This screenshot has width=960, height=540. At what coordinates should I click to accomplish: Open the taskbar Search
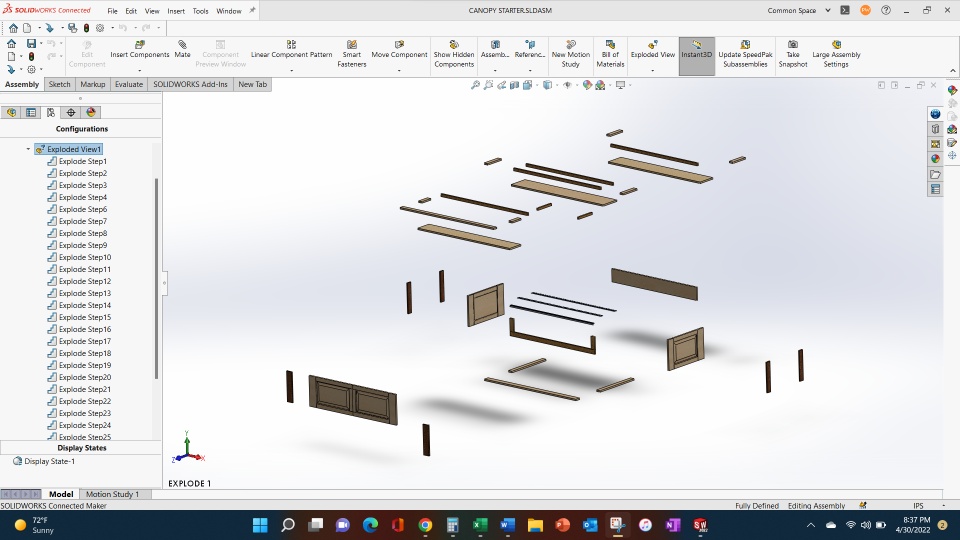pyautogui.click(x=288, y=525)
